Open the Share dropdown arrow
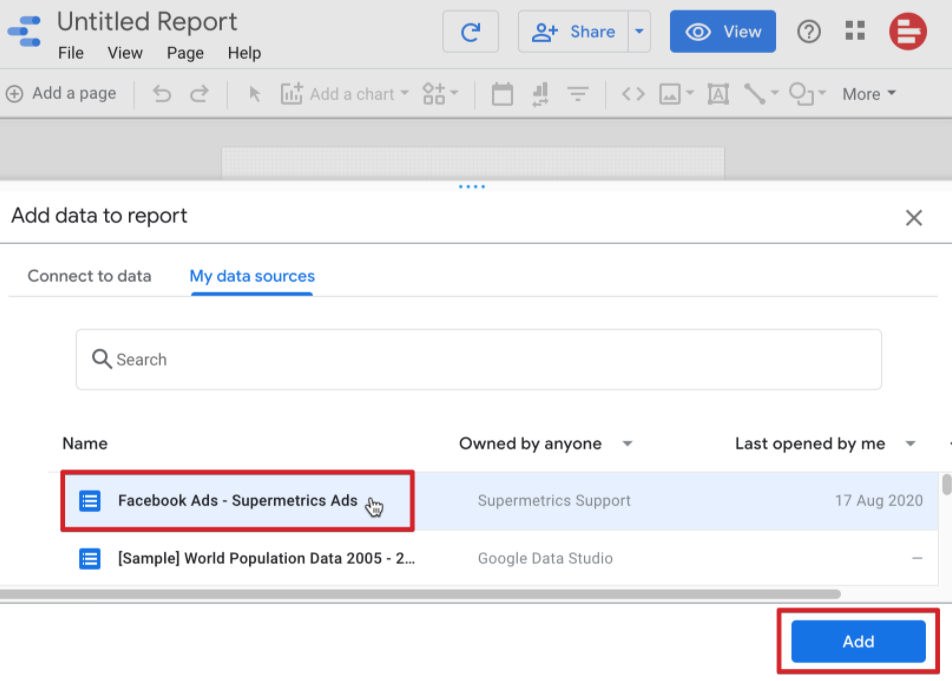The width and height of the screenshot is (952, 681). (x=639, y=32)
